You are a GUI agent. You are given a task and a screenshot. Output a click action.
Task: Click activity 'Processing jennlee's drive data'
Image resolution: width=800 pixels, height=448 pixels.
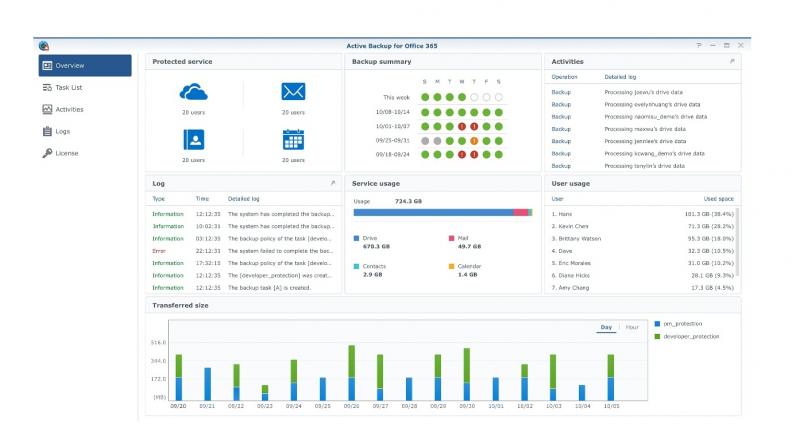pos(645,141)
